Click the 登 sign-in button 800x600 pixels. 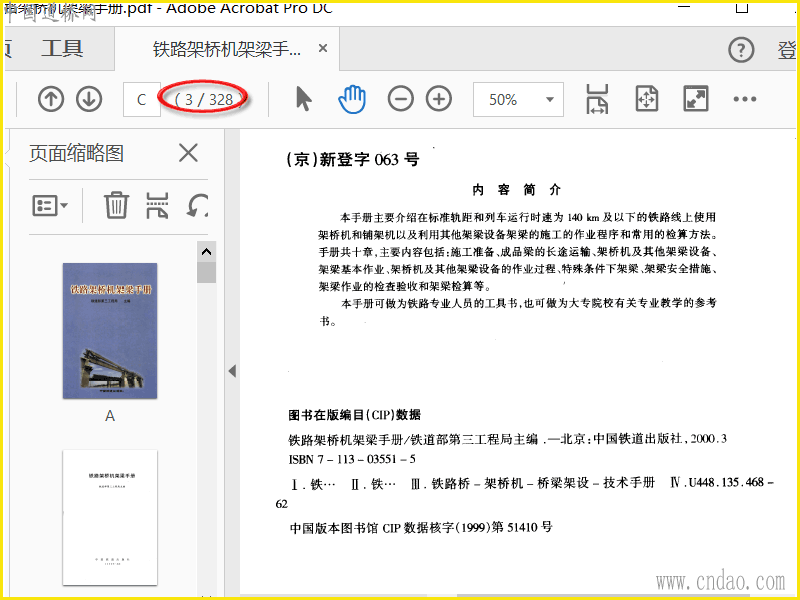coord(787,49)
